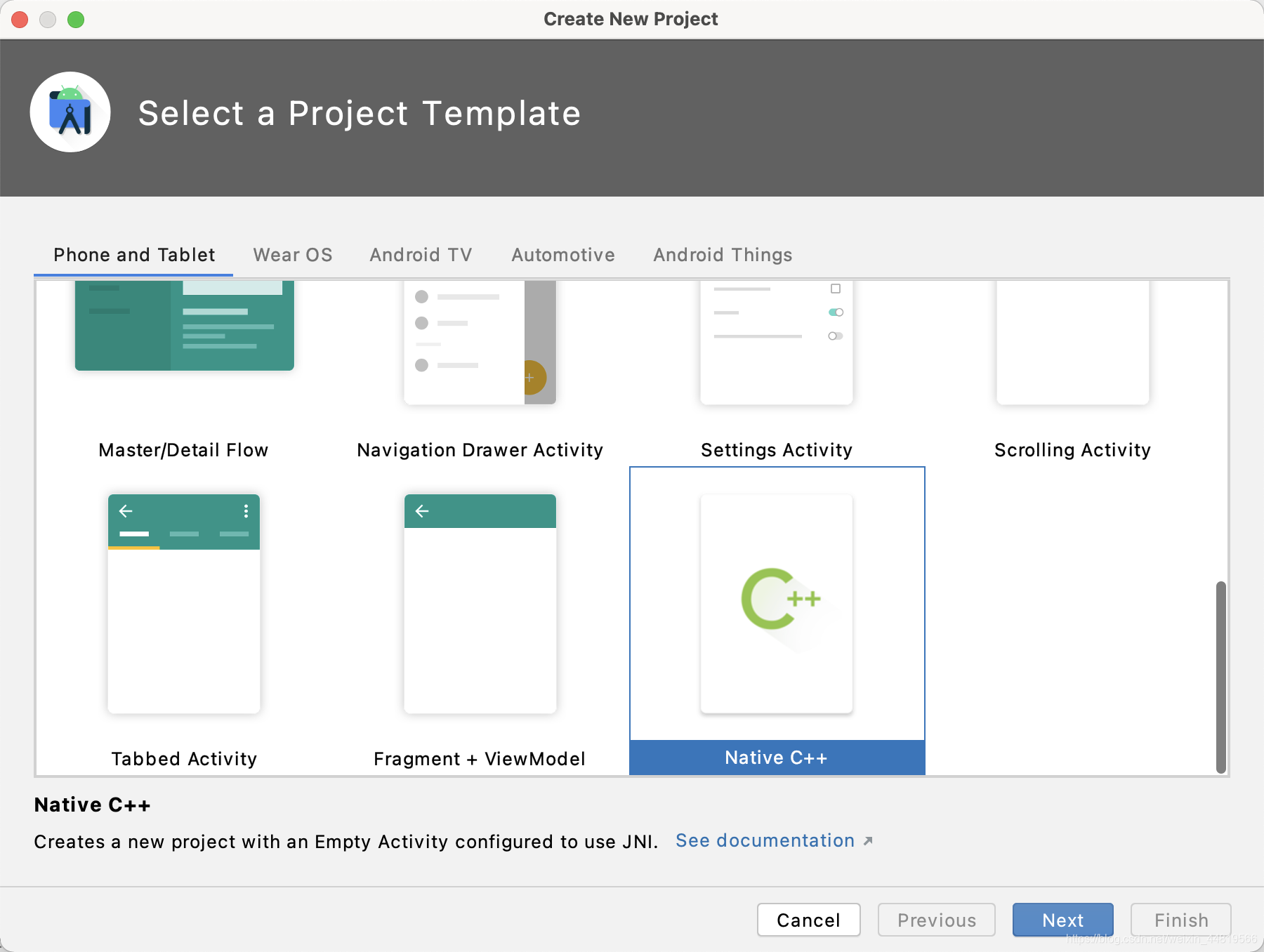This screenshot has width=1264, height=952.
Task: Minimize the Create New Project window
Action: pos(48,20)
